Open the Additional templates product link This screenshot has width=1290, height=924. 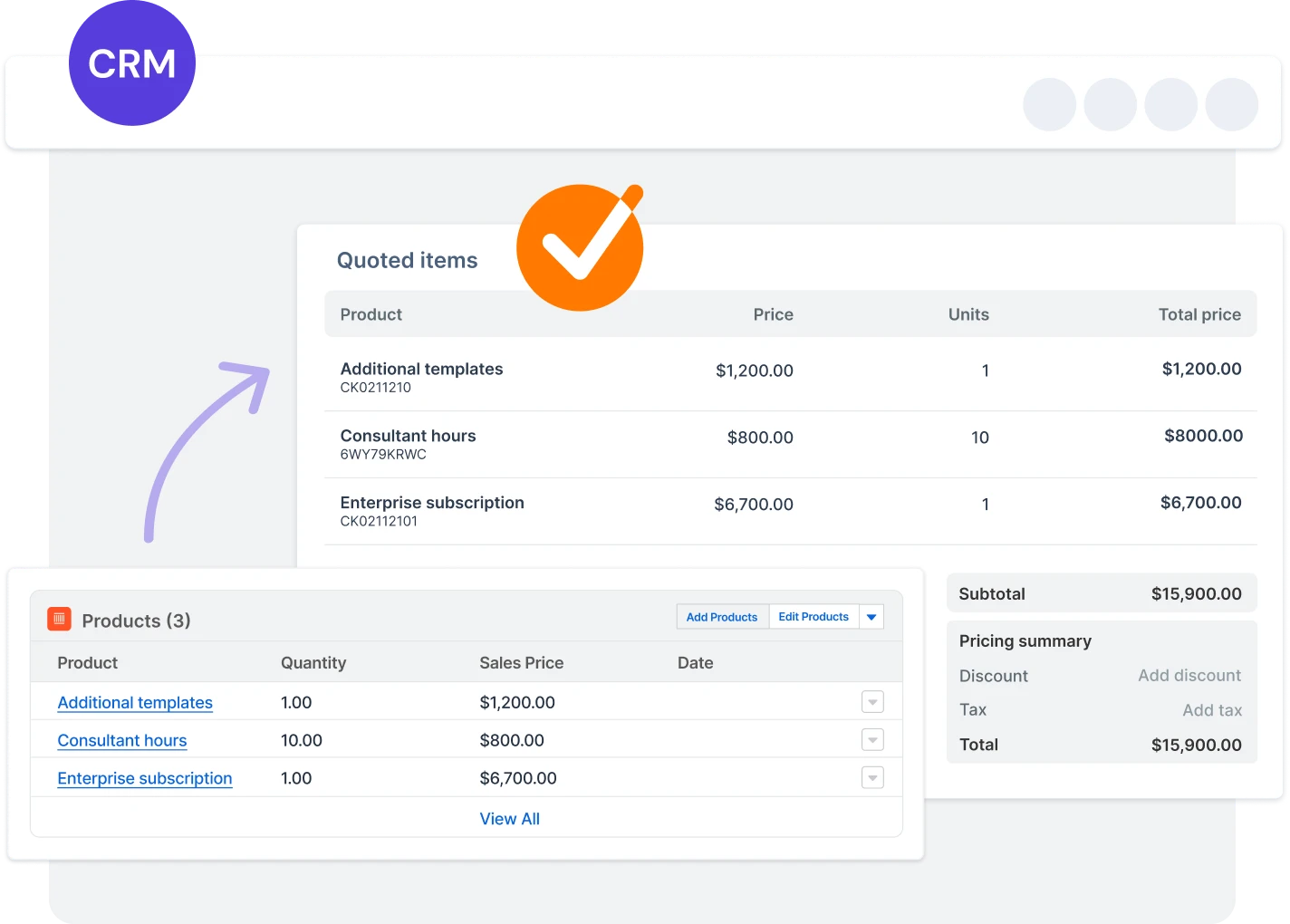[x=135, y=702]
